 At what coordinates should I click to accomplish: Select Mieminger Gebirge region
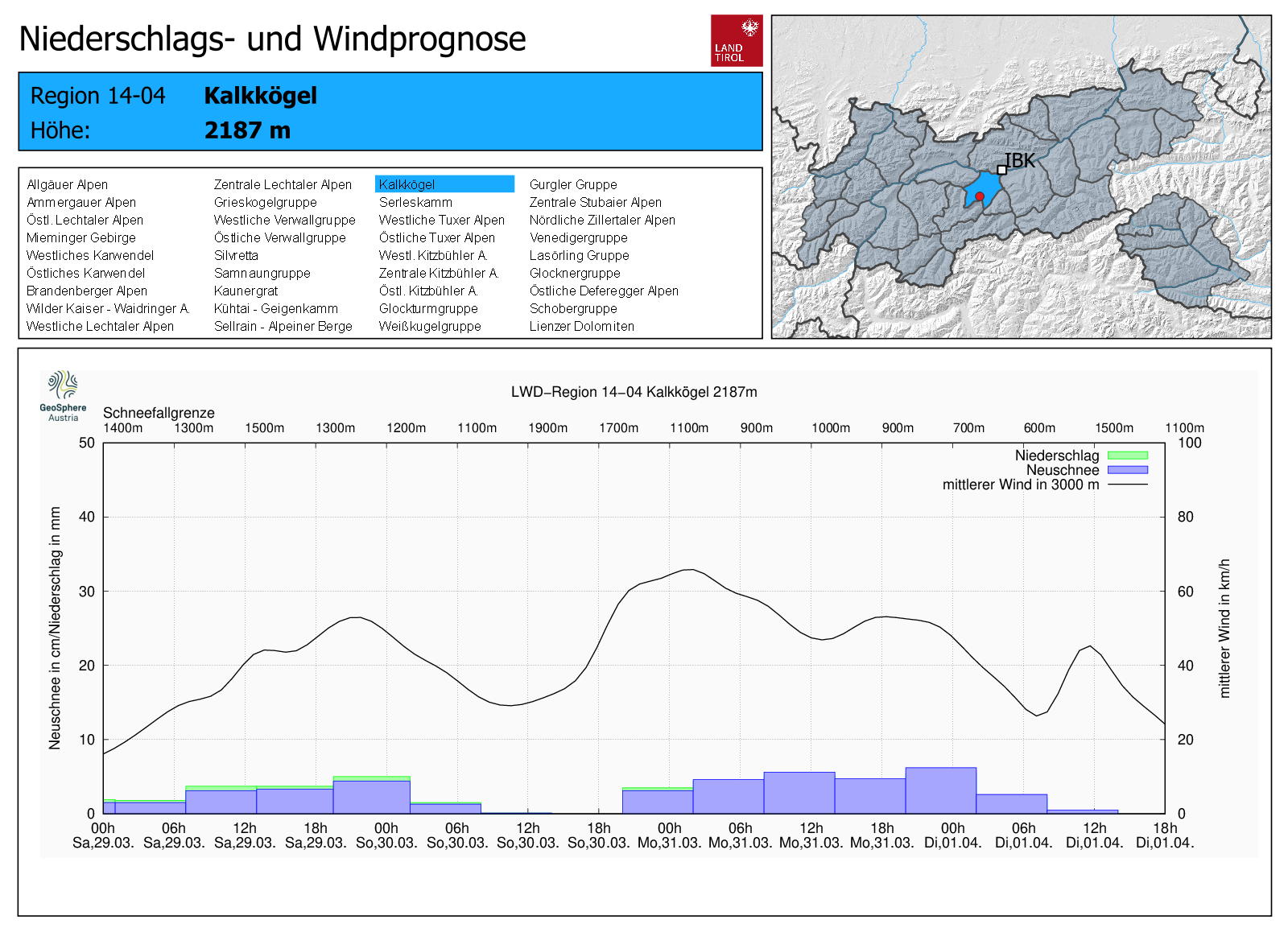[80, 237]
